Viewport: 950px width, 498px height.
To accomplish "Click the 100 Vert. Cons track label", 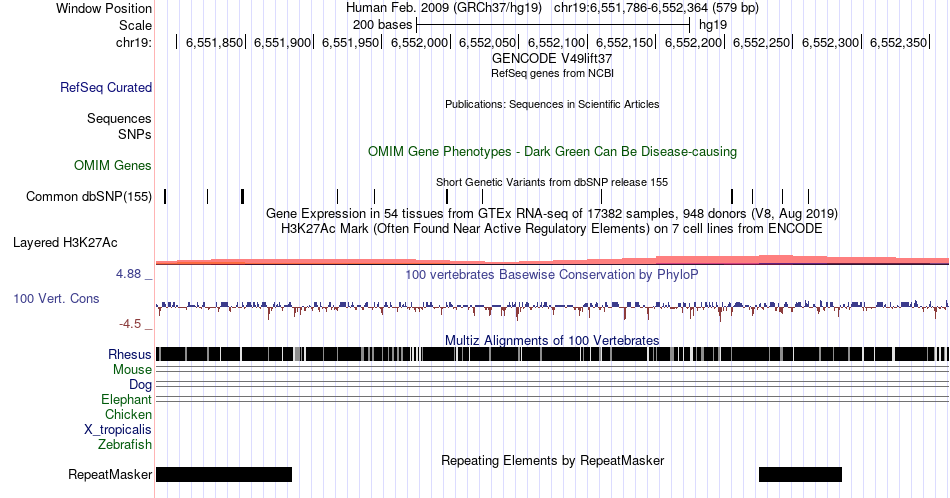I will (56, 298).
